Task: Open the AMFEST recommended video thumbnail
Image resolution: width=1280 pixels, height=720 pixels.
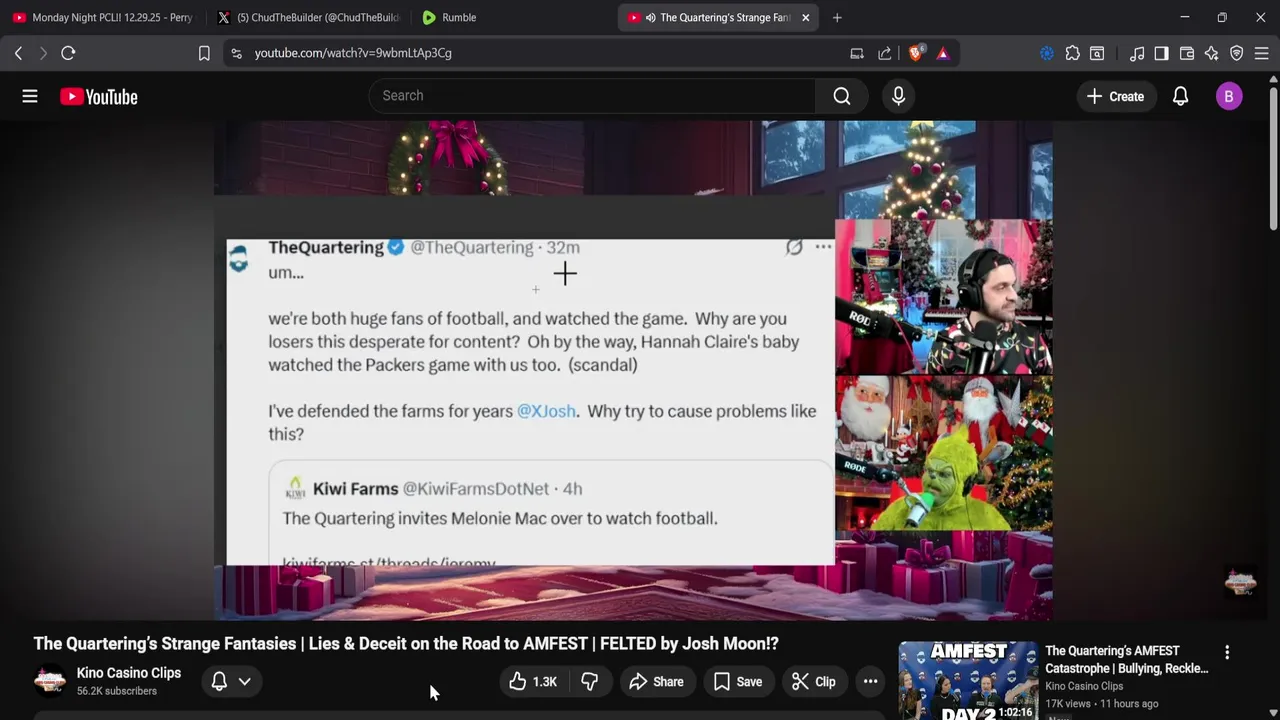Action: pyautogui.click(x=968, y=681)
